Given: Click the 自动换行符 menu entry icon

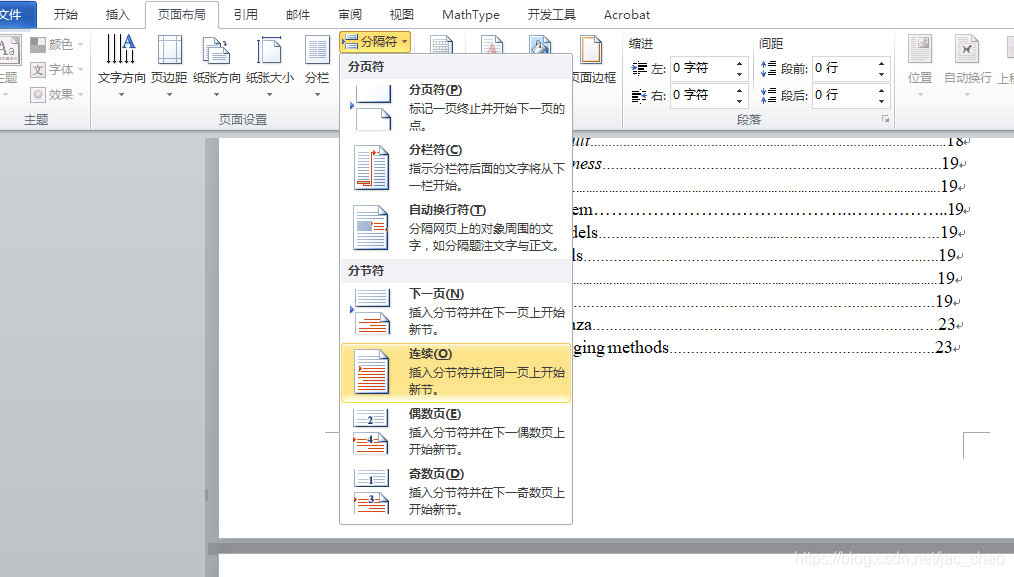Looking at the screenshot, I should point(371,228).
